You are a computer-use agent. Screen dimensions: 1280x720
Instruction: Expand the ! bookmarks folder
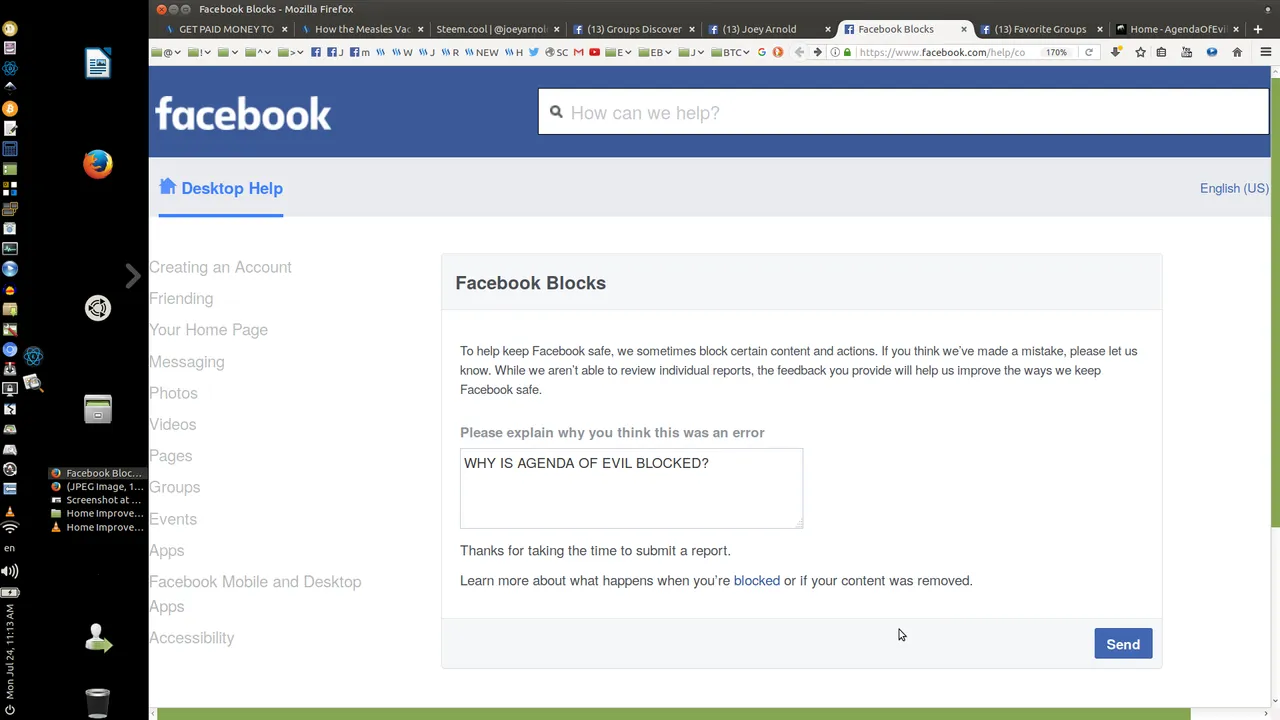pyautogui.click(x=200, y=52)
